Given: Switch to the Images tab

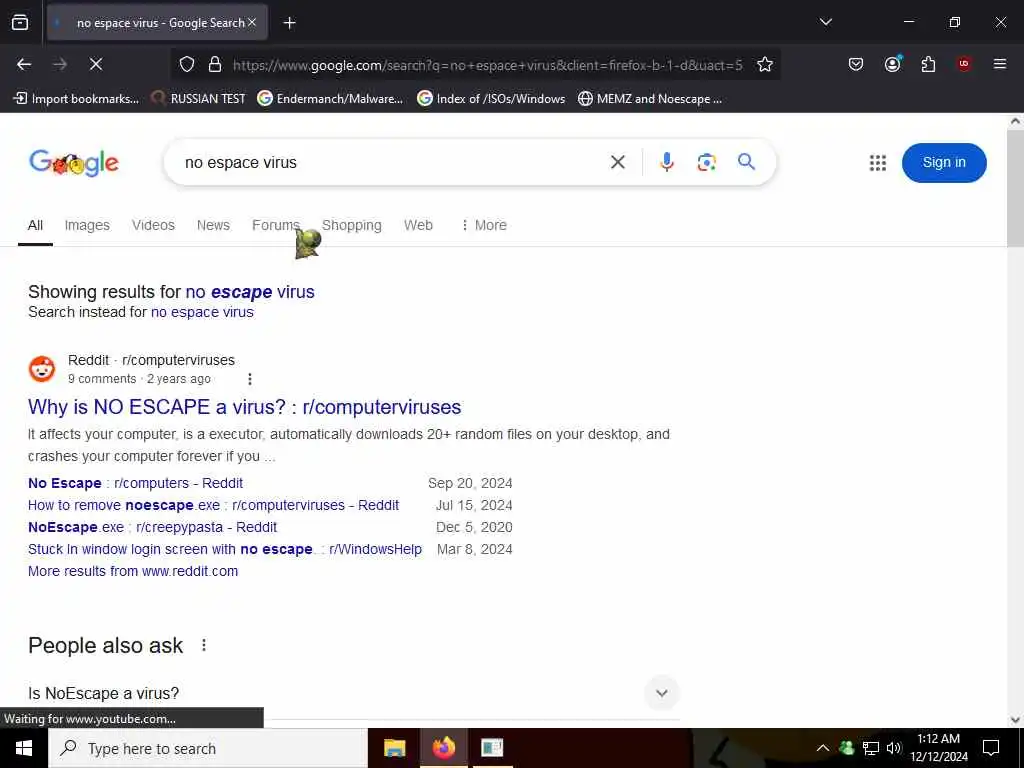Looking at the screenshot, I should coord(87,225).
